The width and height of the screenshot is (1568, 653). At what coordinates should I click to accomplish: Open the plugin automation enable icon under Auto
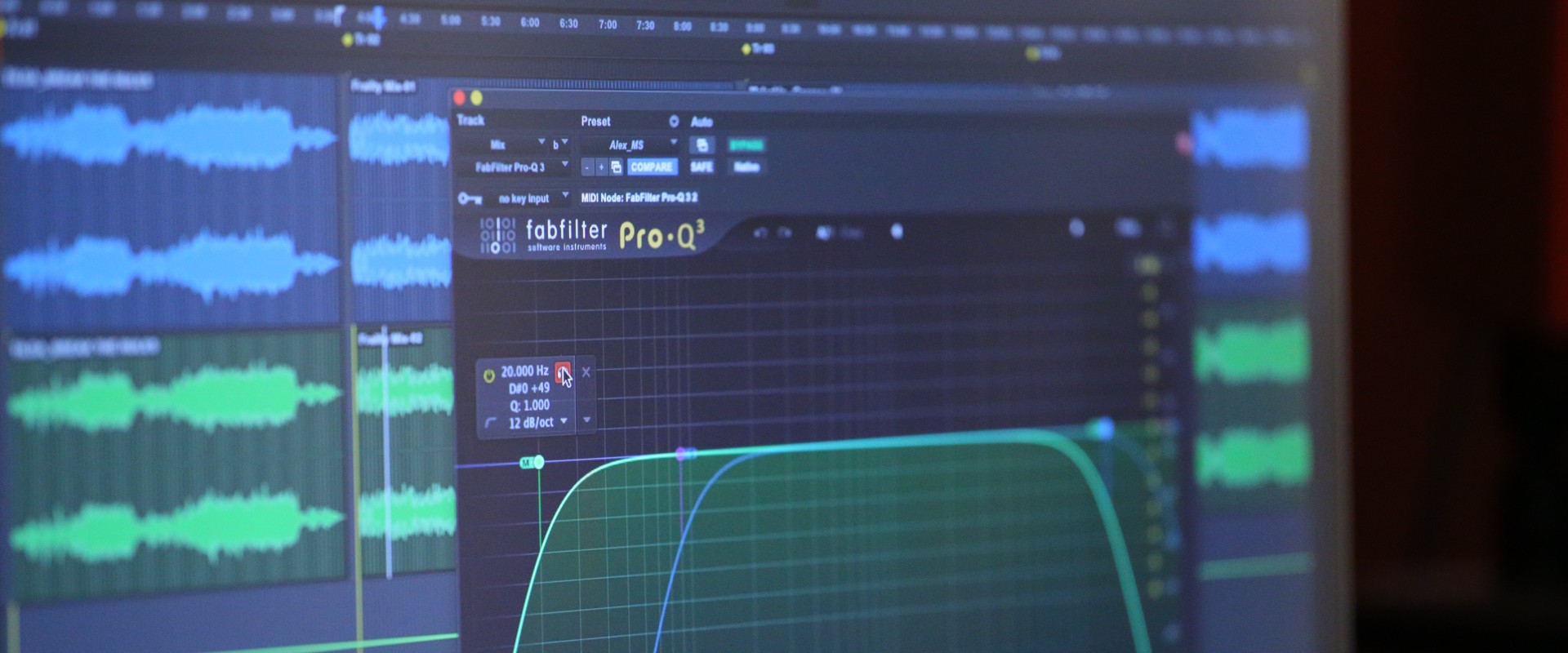tap(702, 145)
